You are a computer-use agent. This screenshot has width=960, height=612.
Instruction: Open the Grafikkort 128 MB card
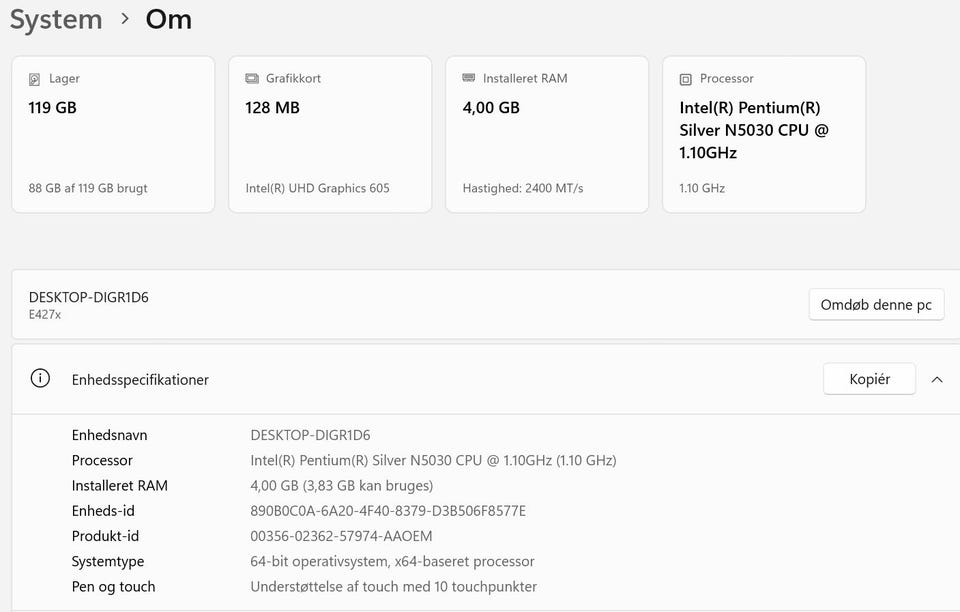point(330,134)
